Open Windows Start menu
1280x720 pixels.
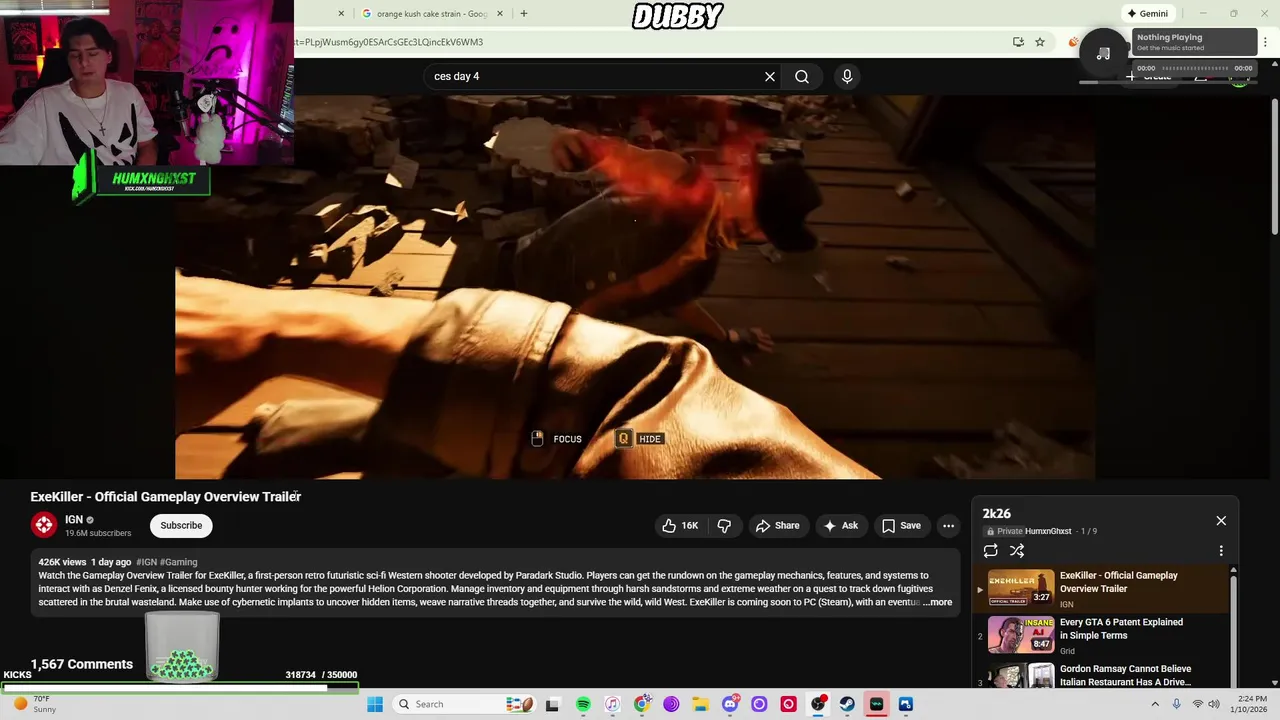pyautogui.click(x=375, y=704)
